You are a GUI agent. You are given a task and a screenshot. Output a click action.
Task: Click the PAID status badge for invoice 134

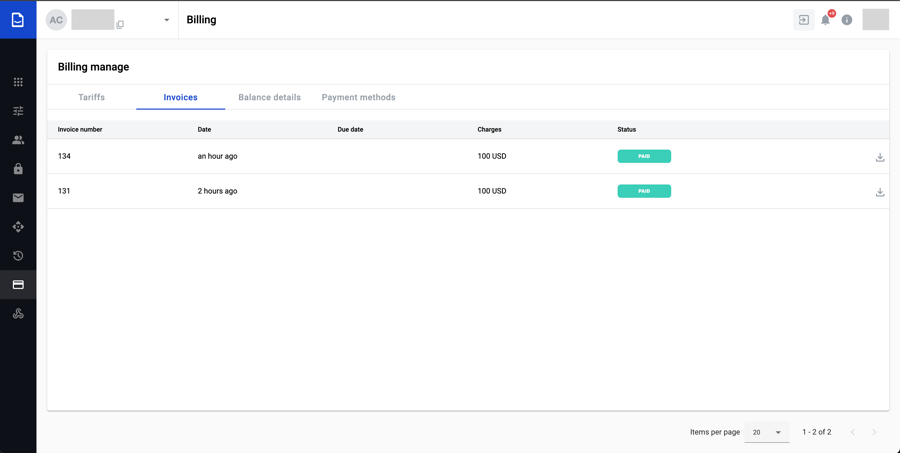(x=644, y=156)
